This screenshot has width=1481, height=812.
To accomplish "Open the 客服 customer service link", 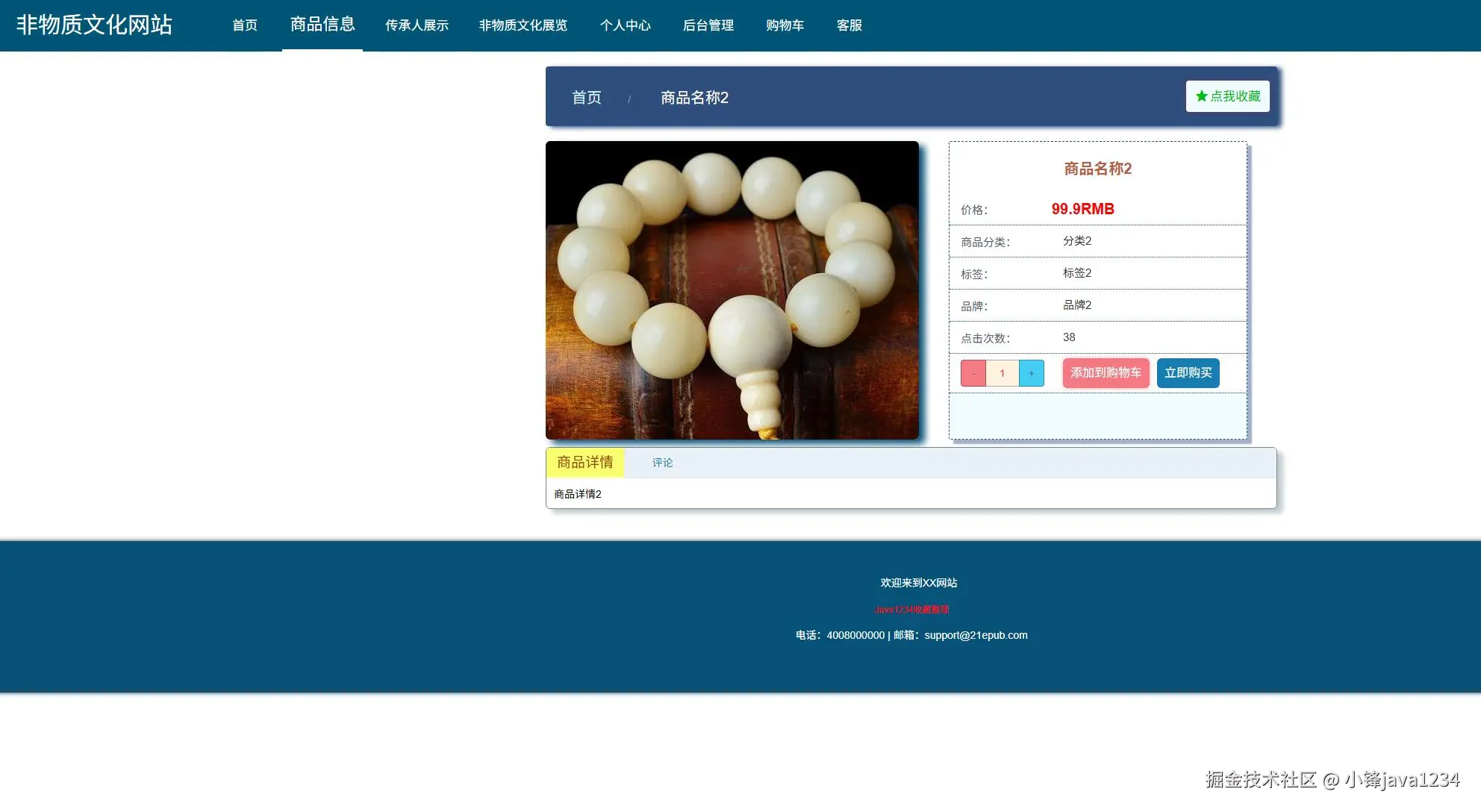I will 849,25.
